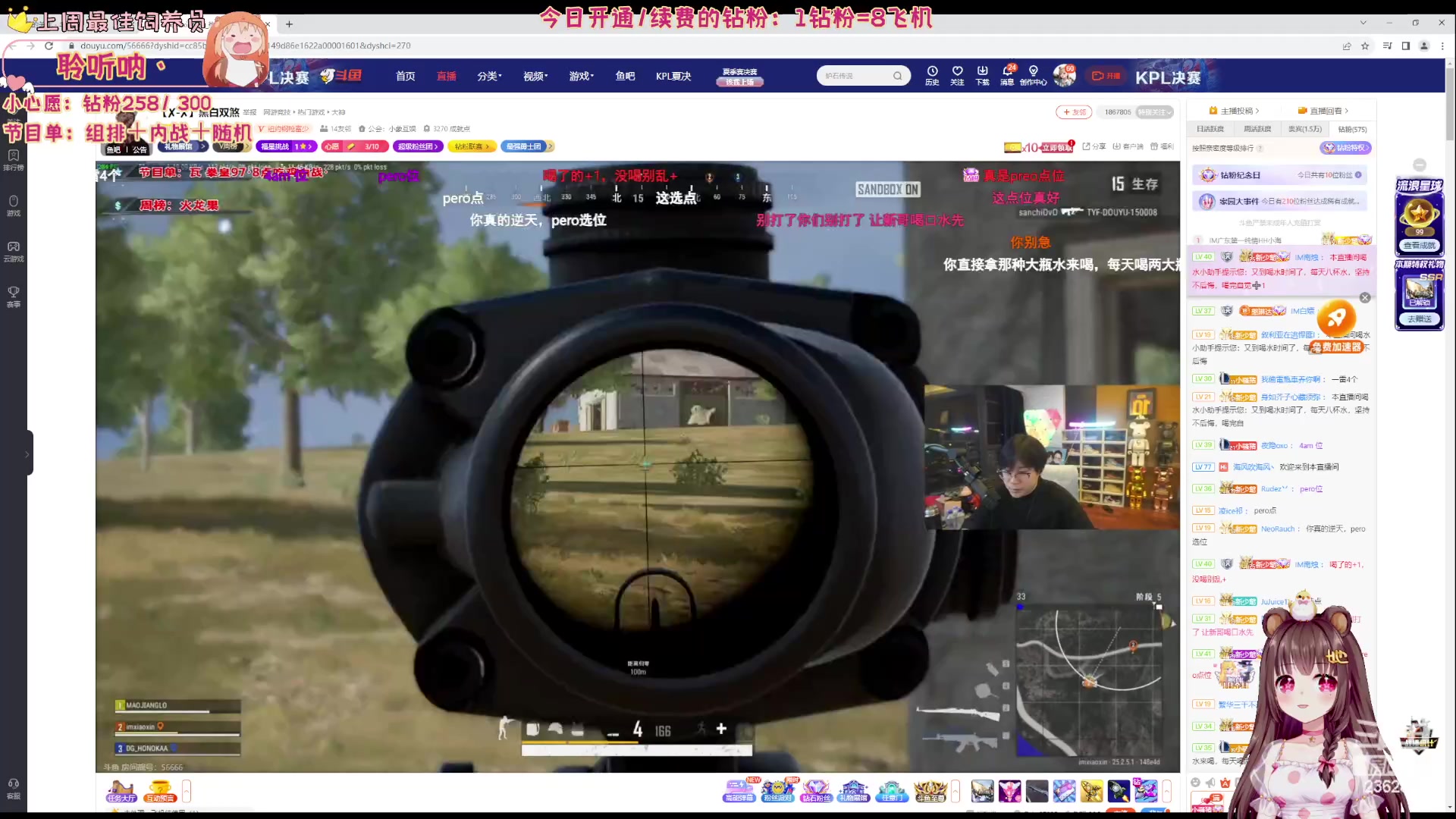Open the 斗鱼至尊 icon below video

[930, 791]
